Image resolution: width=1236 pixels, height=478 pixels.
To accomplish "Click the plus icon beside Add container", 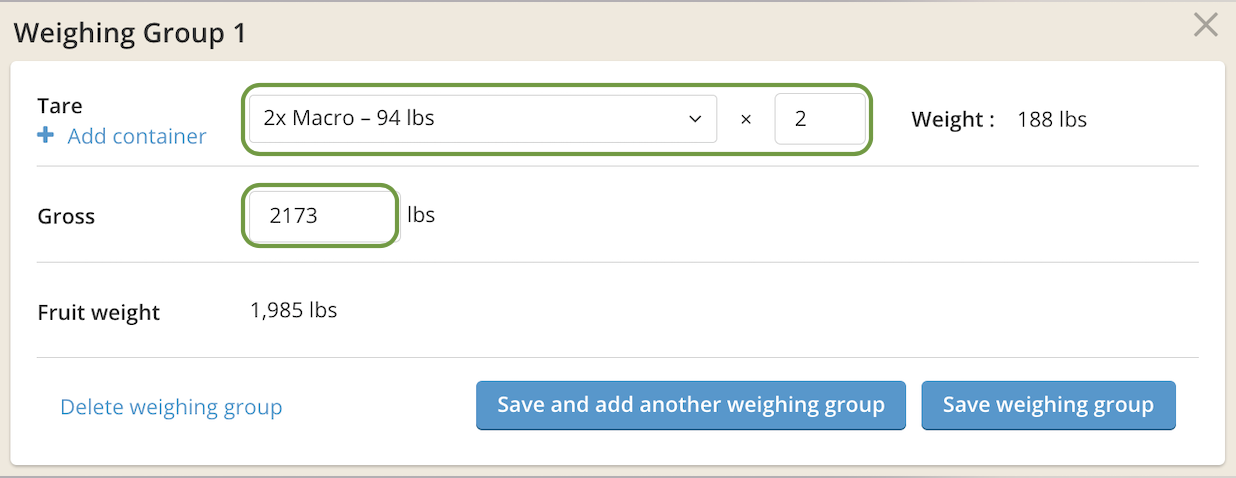I will point(45,136).
